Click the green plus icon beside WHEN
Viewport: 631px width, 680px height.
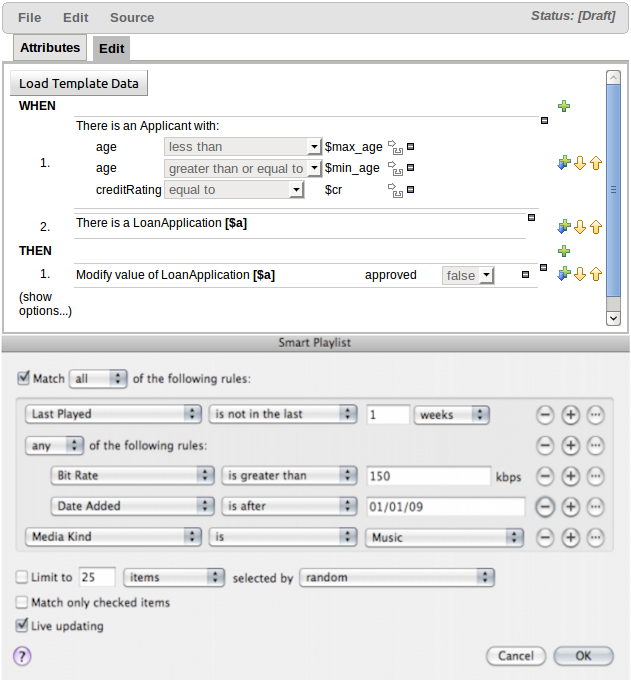[564, 106]
